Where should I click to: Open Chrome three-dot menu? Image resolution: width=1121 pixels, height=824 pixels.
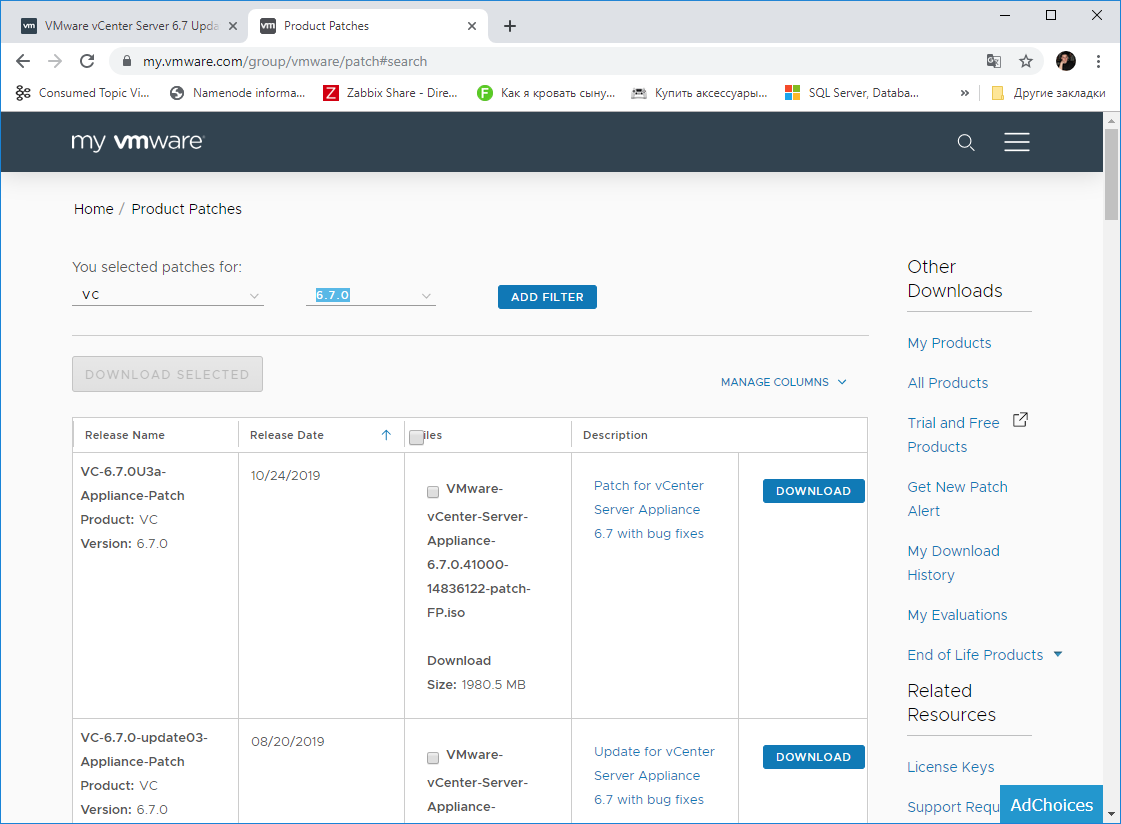(x=1098, y=61)
